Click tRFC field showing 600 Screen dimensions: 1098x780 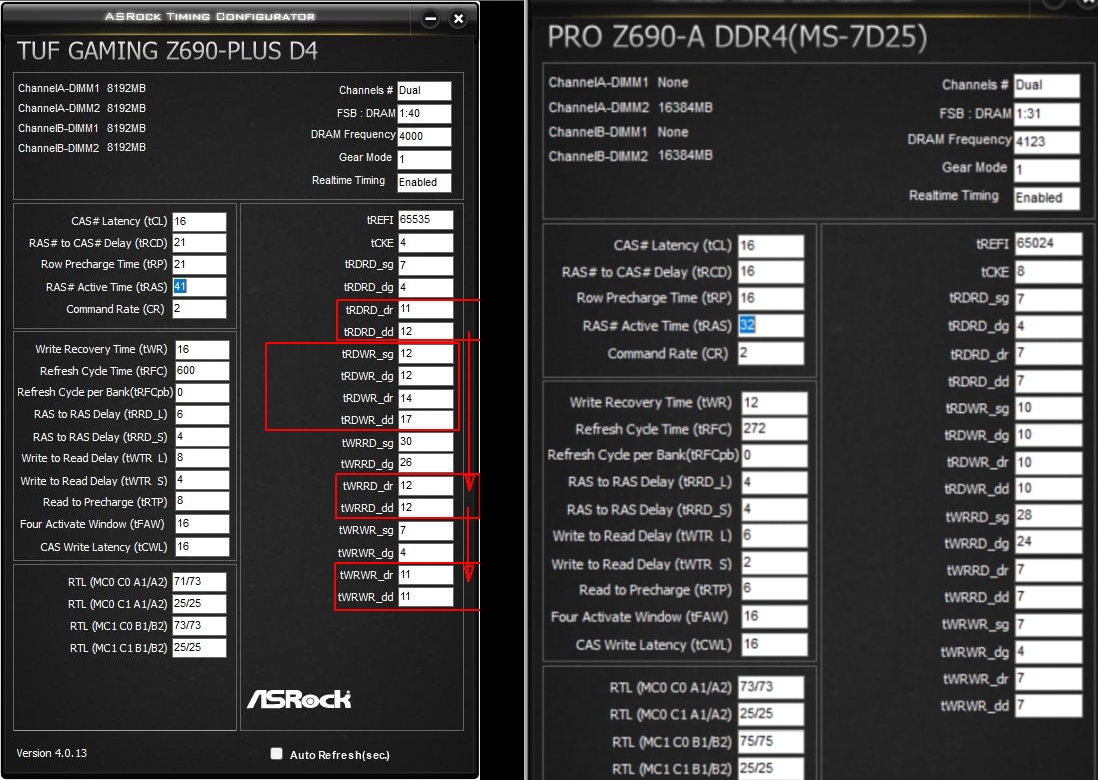pyautogui.click(x=202, y=370)
